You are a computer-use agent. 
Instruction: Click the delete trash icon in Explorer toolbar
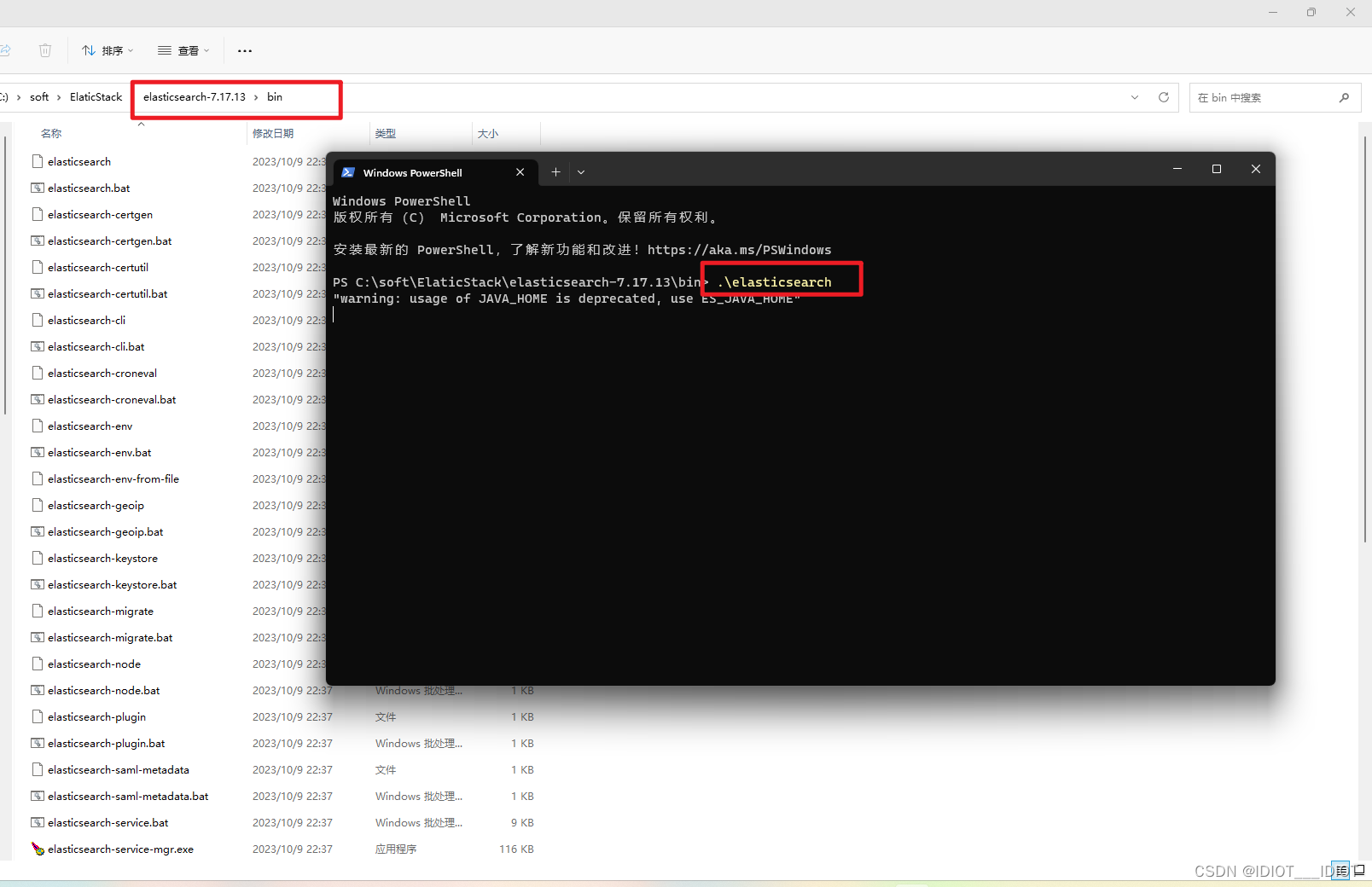[x=45, y=50]
